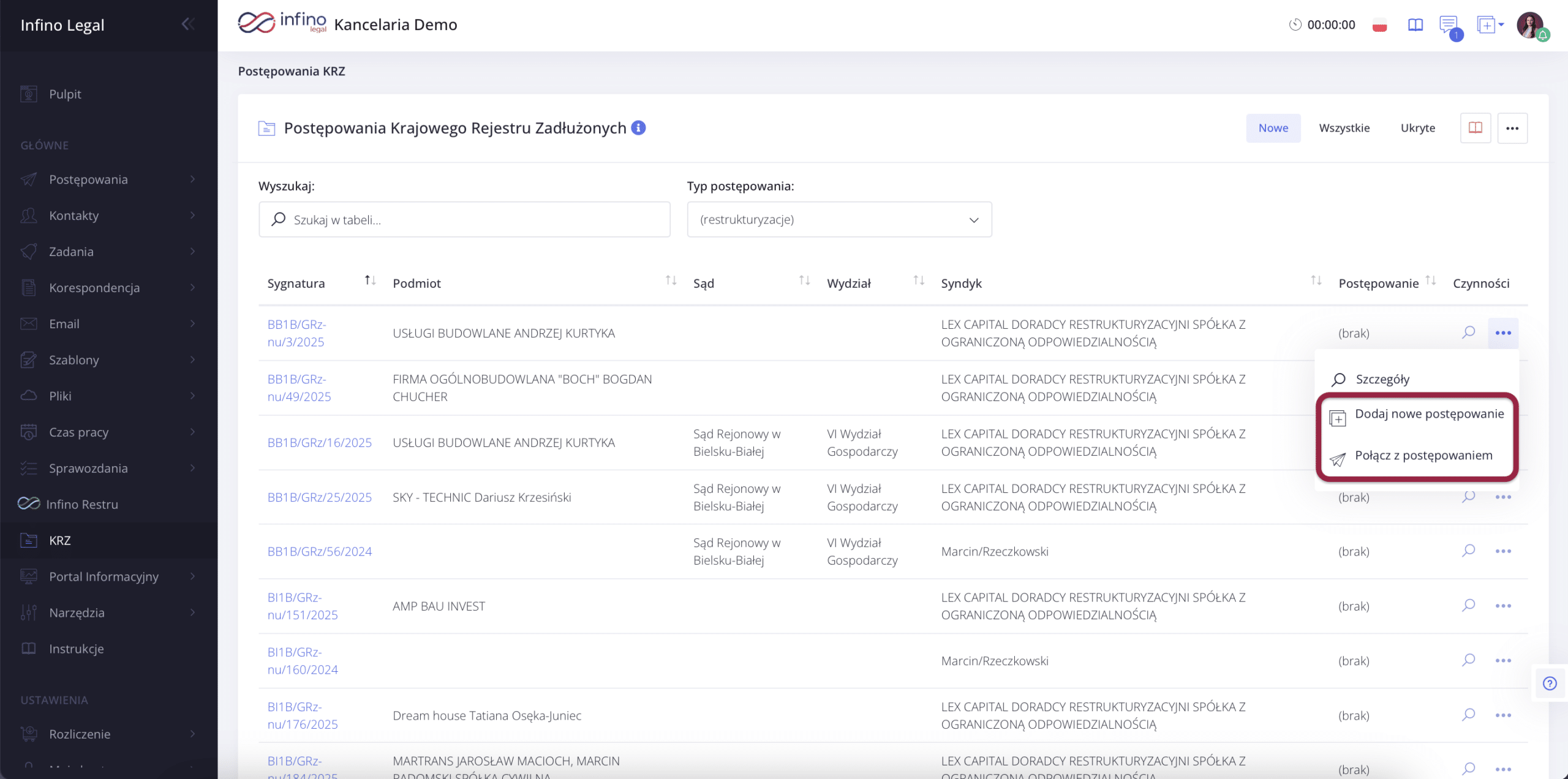Choose Połącz z postępowaniem from menu
Image resolution: width=1568 pixels, height=779 pixels.
click(x=1423, y=456)
